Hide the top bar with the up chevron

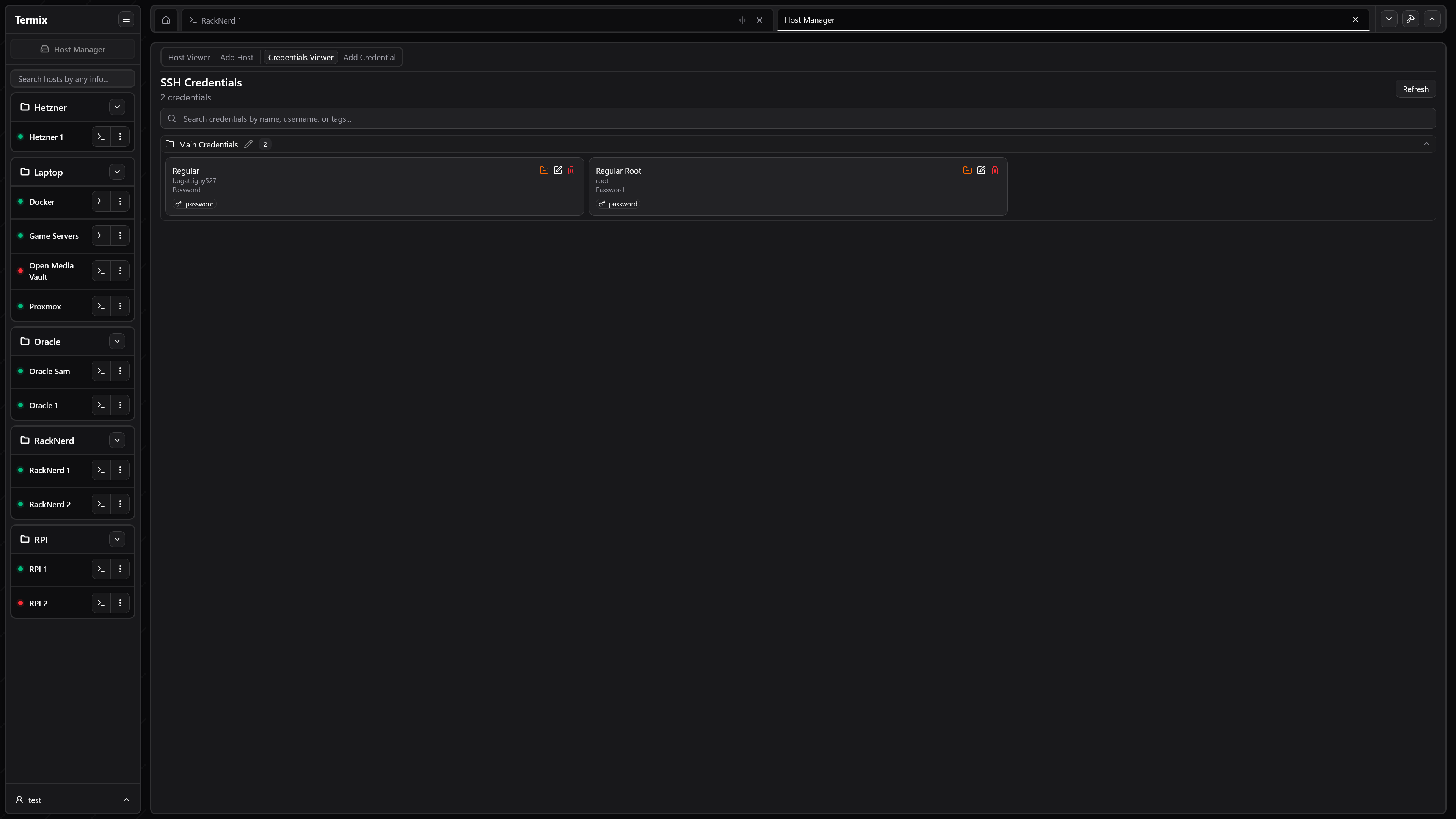point(1432,19)
